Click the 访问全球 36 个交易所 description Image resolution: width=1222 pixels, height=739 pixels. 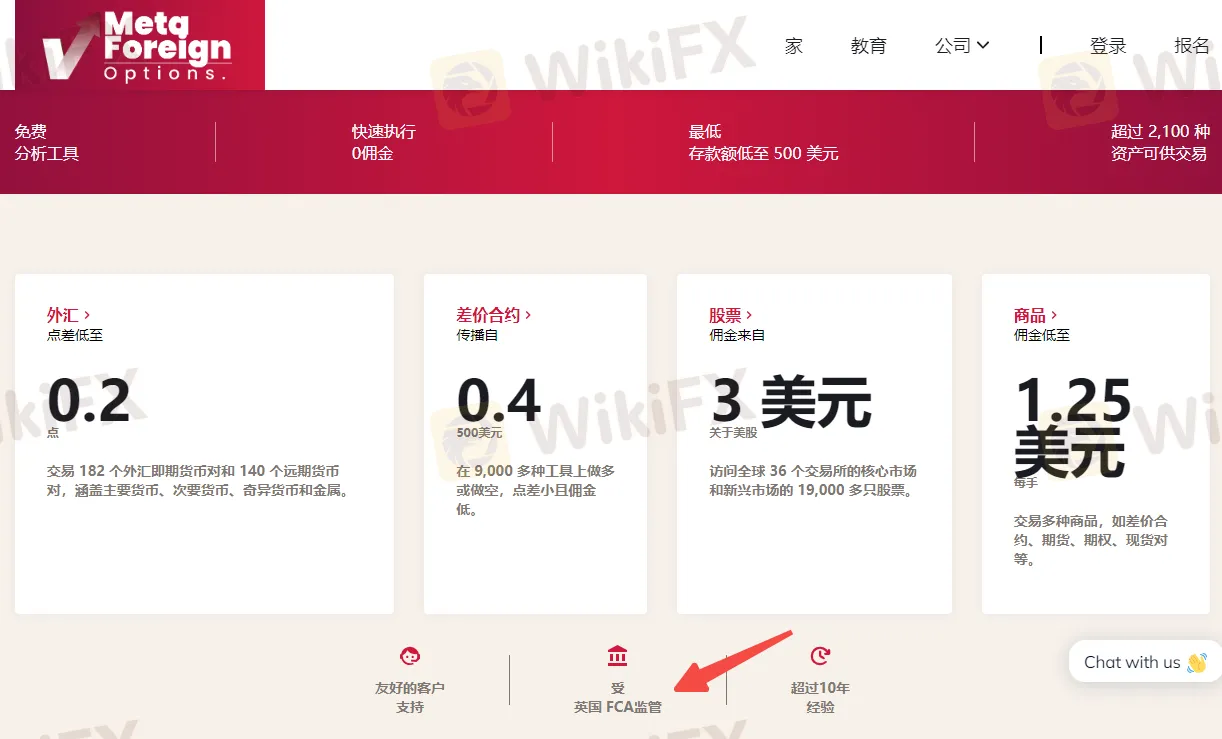[x=813, y=481]
